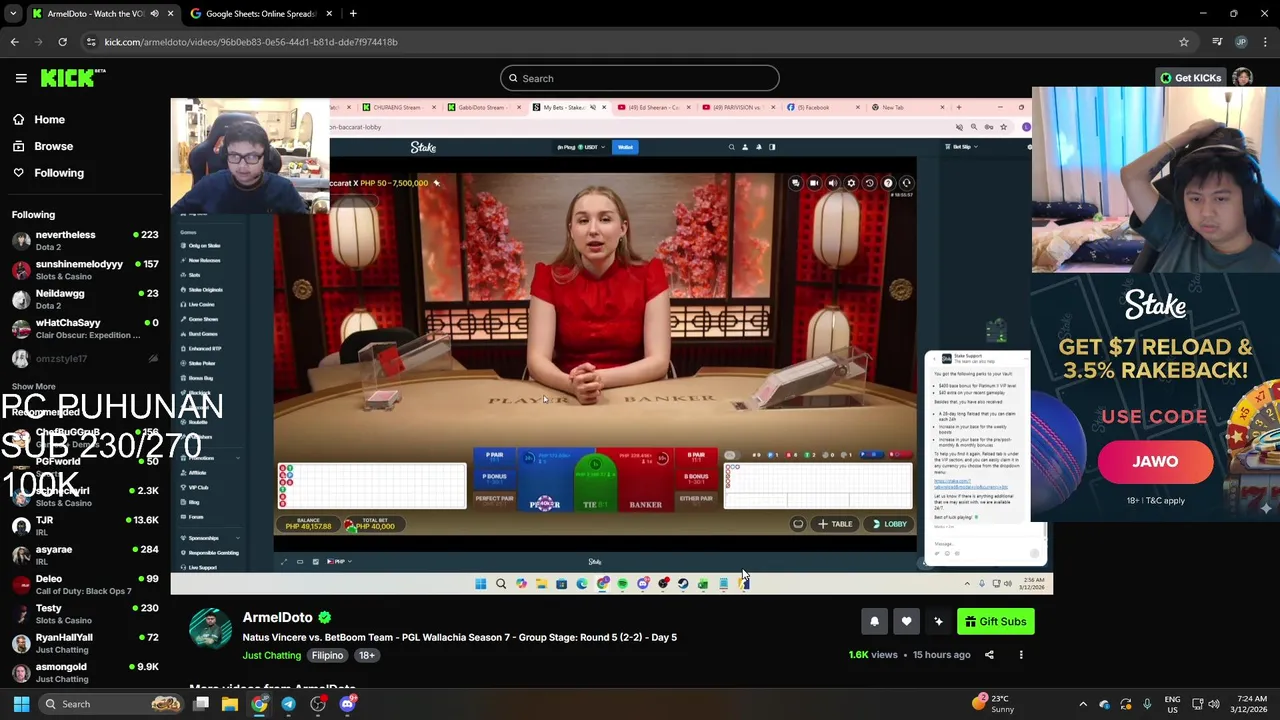Image resolution: width=1280 pixels, height=720 pixels.
Task: Click the heart follow button
Action: tap(906, 621)
